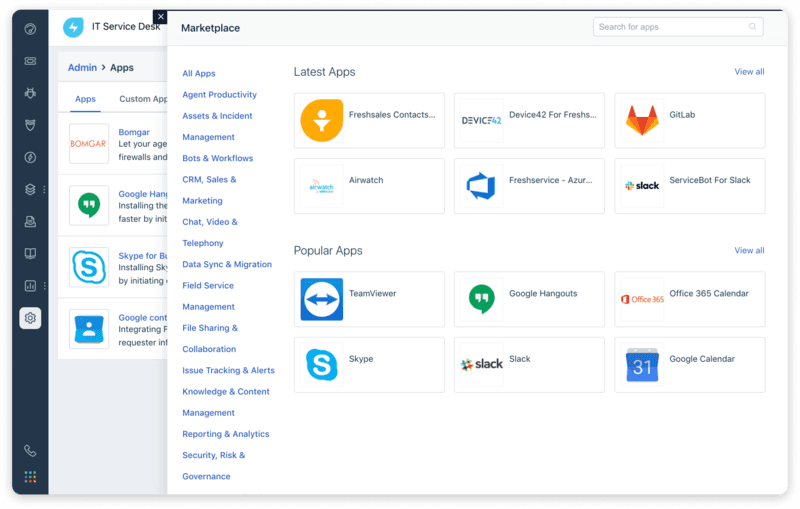The image size is (800, 509).
Task: Open the TeamViewer app name
Action: [x=372, y=293]
